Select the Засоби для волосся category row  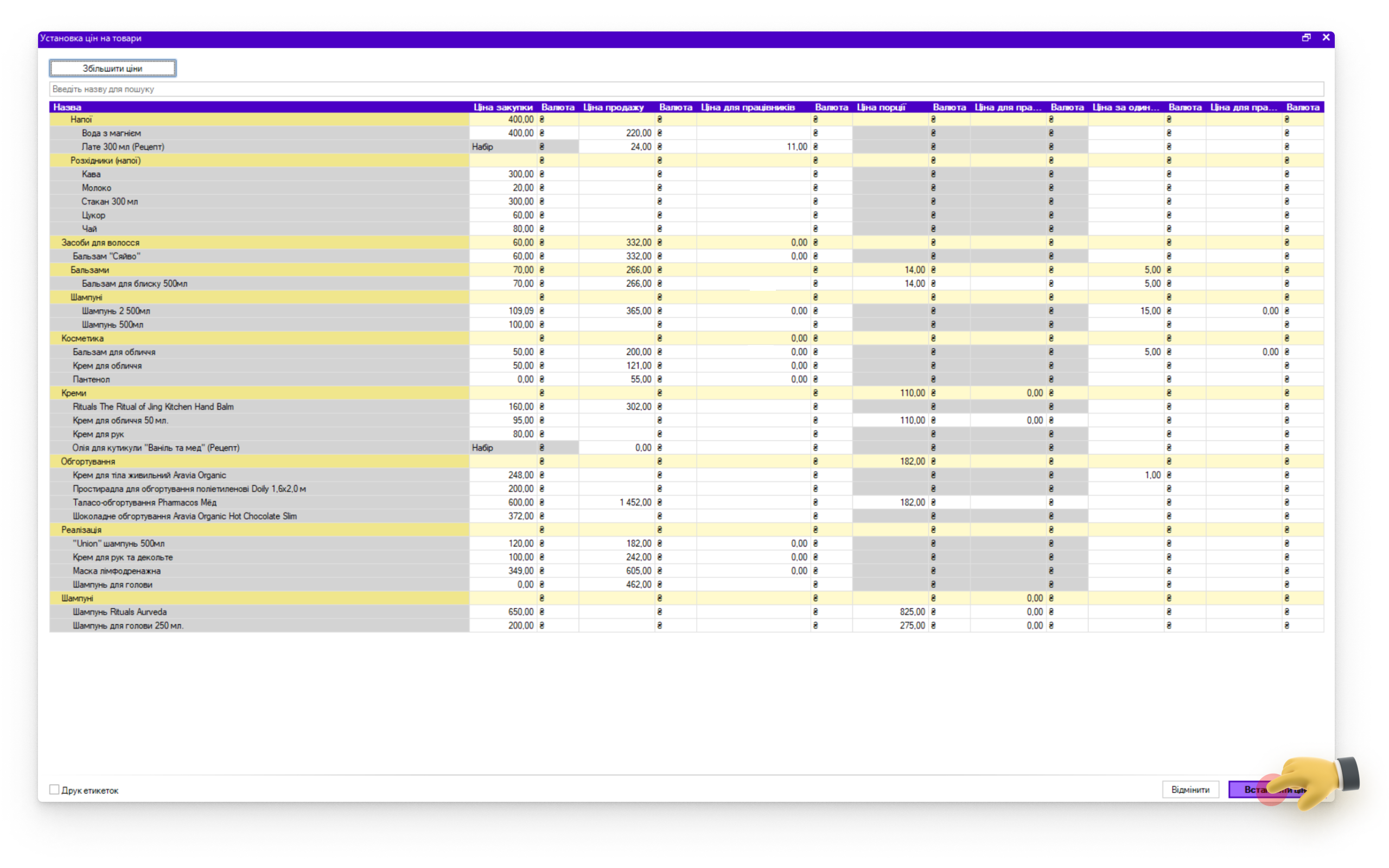point(686,242)
